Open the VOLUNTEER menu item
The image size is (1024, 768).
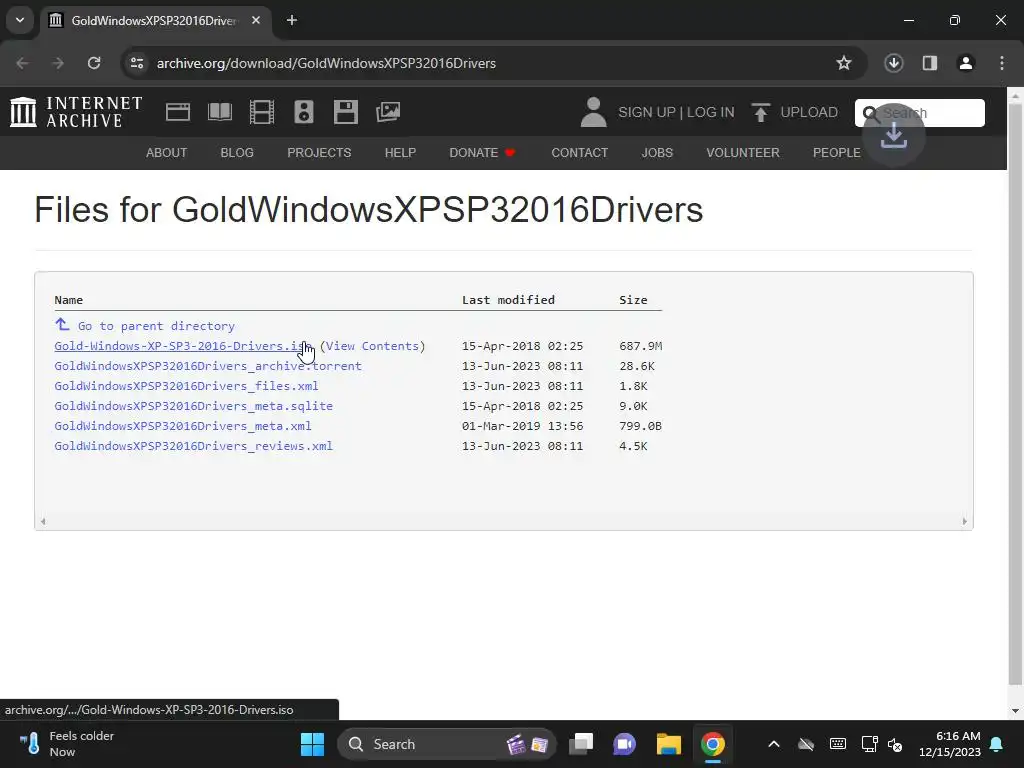(743, 153)
